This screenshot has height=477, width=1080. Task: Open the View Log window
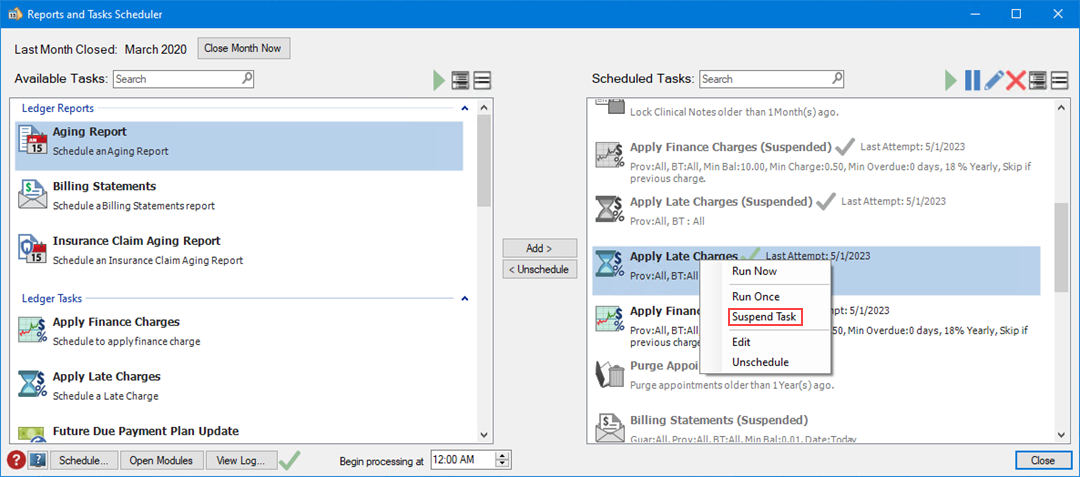240,460
